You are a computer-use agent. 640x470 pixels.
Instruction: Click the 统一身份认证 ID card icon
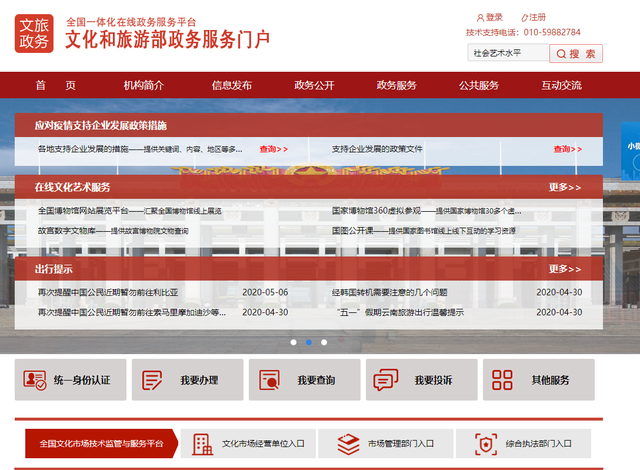tap(37, 380)
